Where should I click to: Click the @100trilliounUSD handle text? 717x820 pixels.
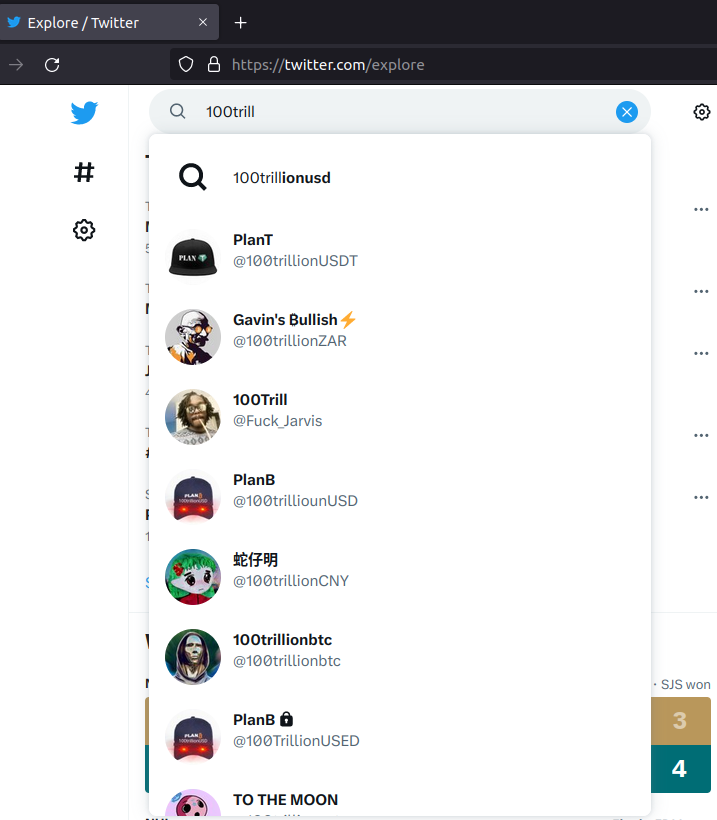pyautogui.click(x=295, y=501)
